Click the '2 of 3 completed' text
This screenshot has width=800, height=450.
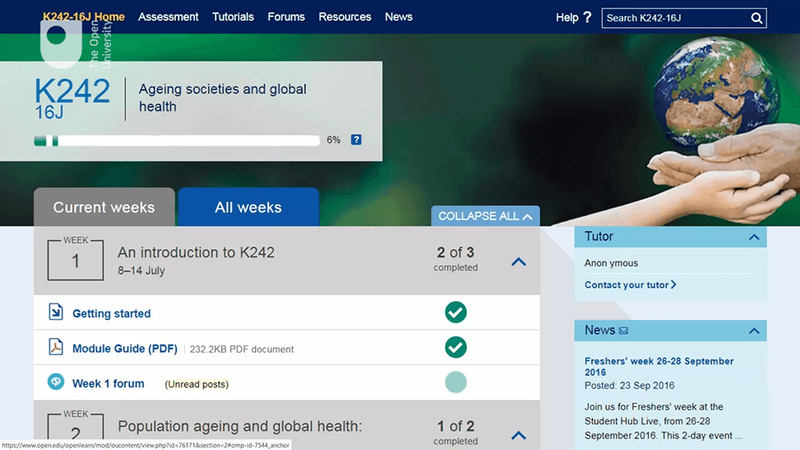click(456, 259)
